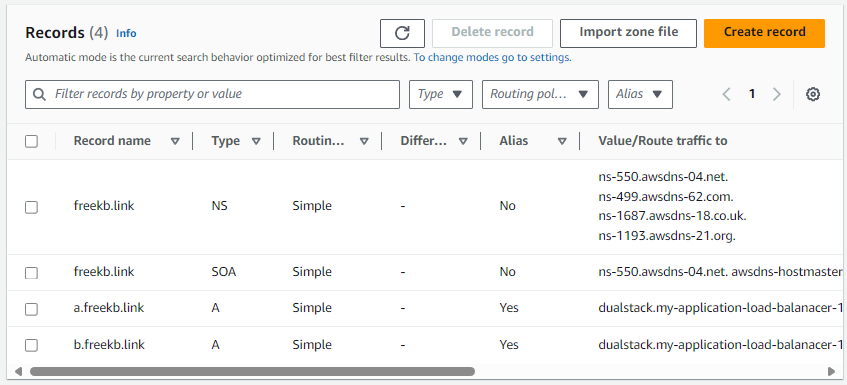Click the Create record button
This screenshot has width=847, height=385.
click(x=764, y=33)
